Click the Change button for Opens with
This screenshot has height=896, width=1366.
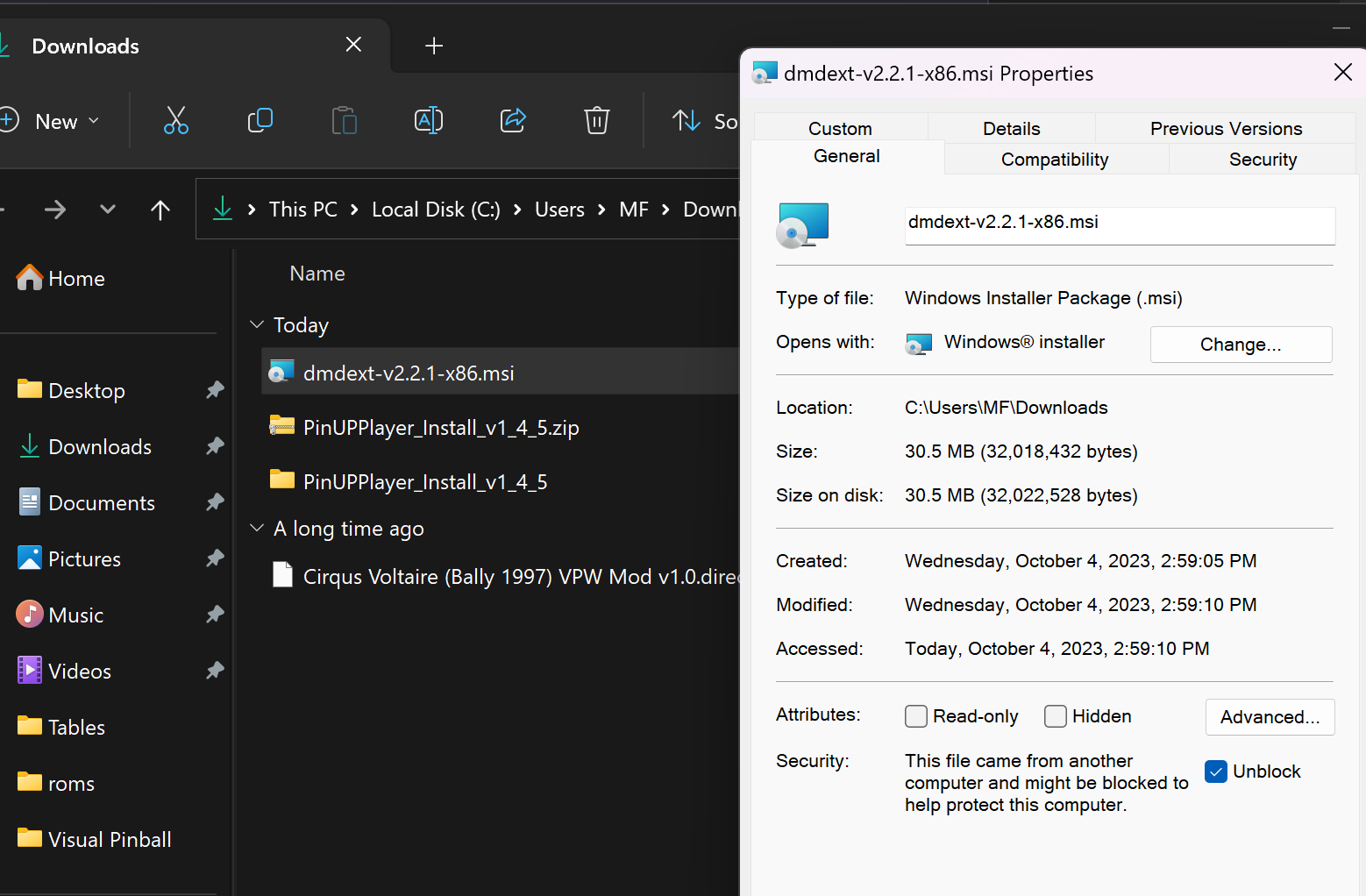1240,344
